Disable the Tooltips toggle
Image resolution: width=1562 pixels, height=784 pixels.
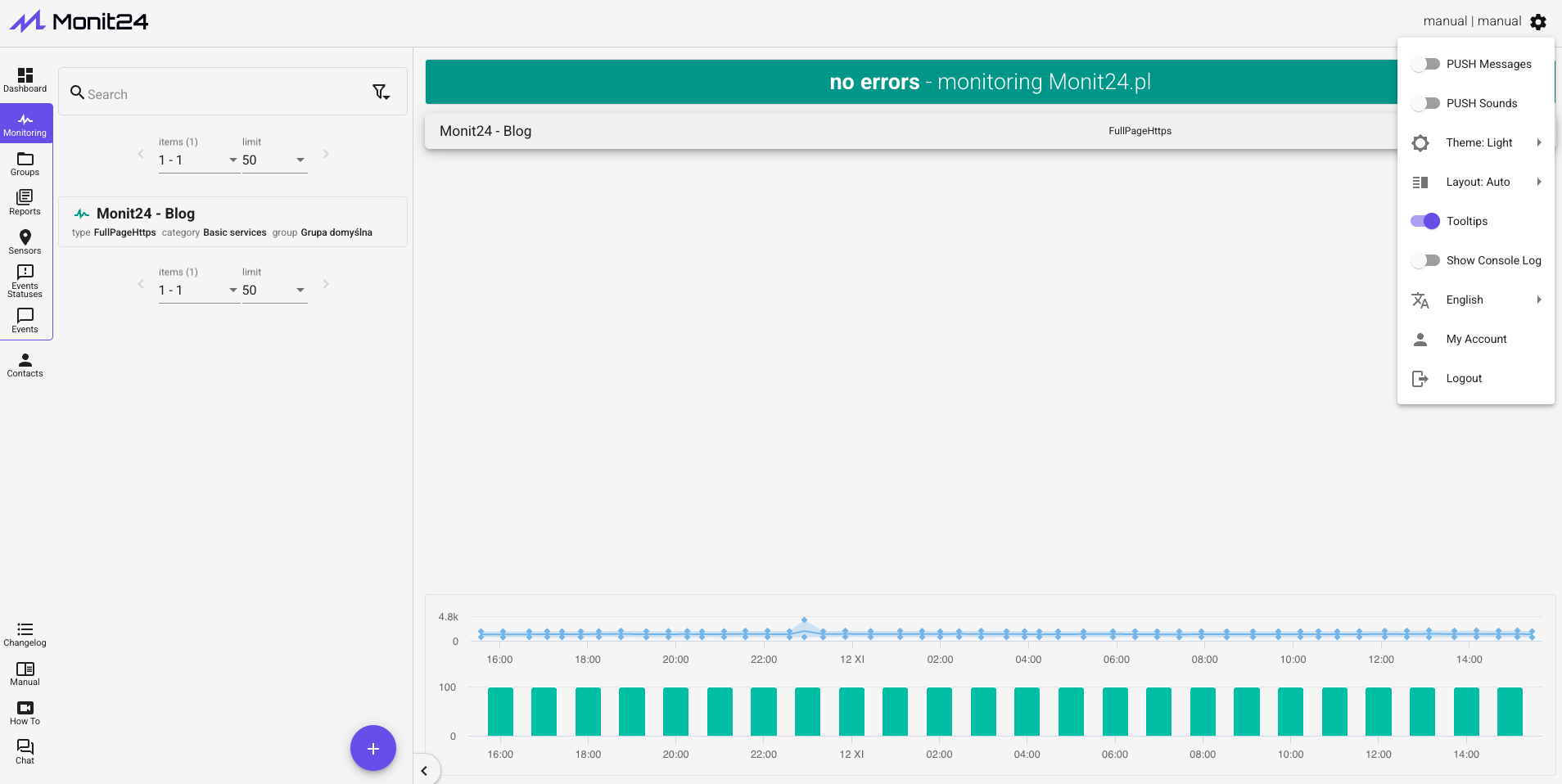tap(1425, 221)
